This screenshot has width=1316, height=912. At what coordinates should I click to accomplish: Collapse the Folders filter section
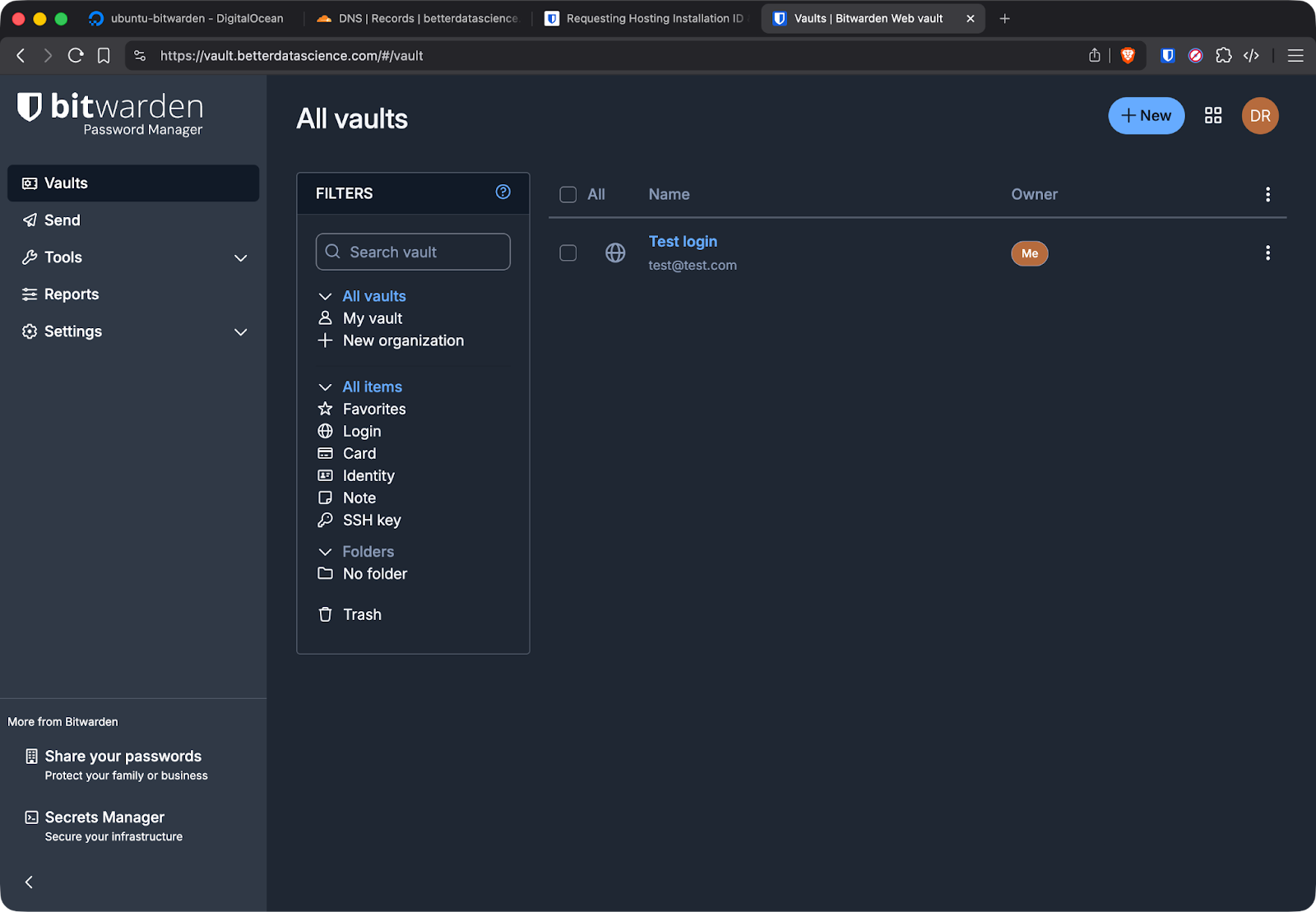pos(325,552)
